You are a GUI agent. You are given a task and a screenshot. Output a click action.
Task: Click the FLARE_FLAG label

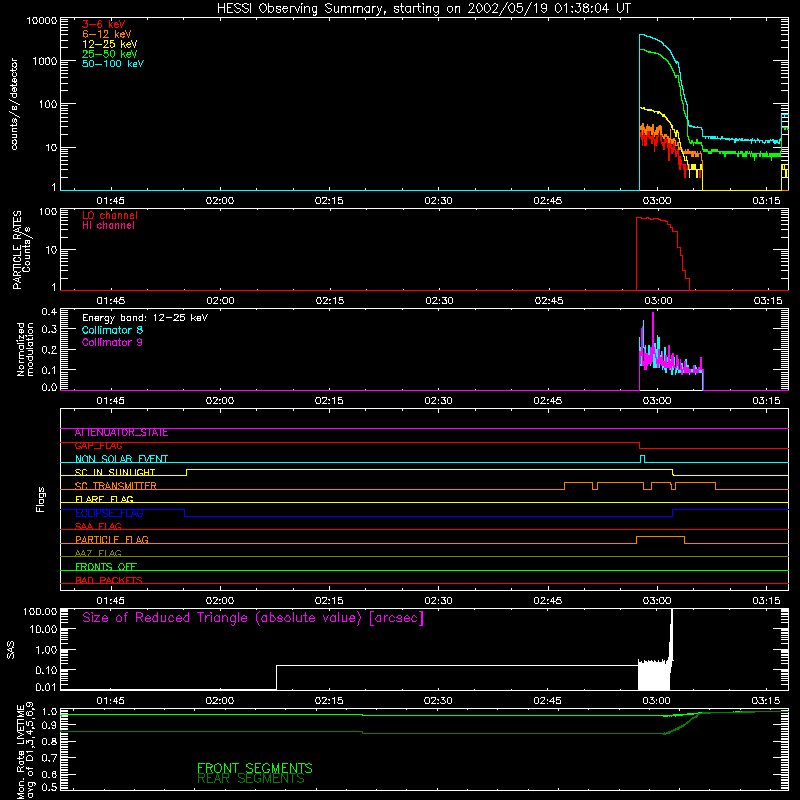104,499
